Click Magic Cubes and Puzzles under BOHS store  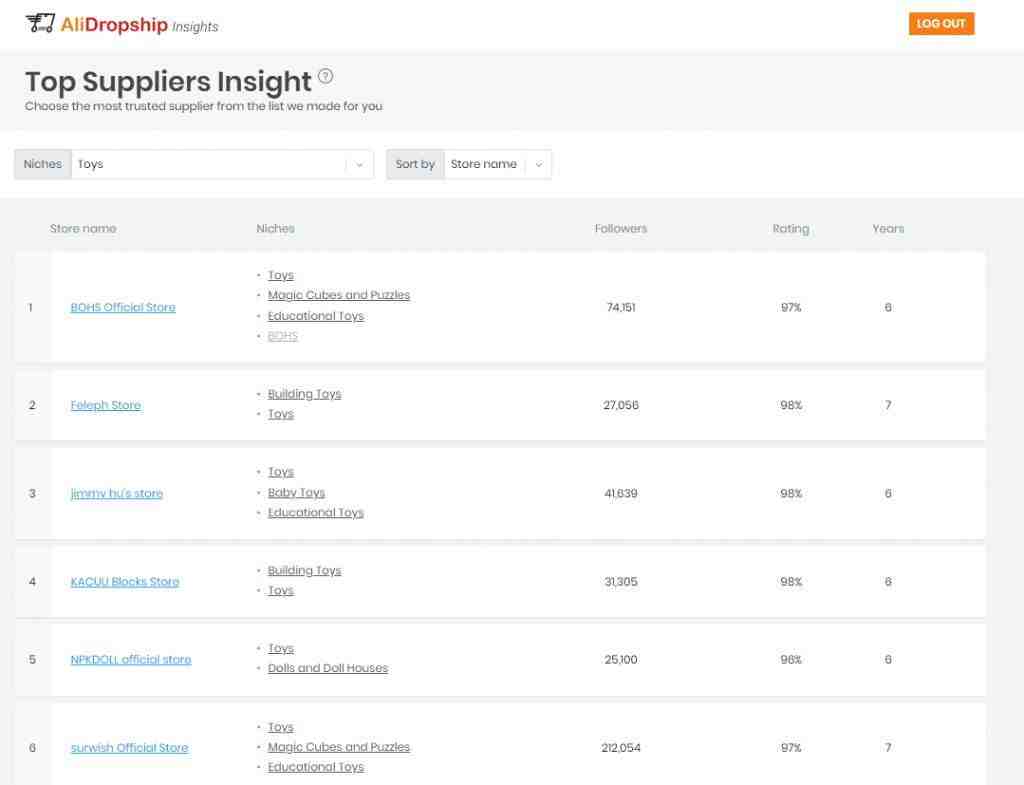tap(339, 295)
